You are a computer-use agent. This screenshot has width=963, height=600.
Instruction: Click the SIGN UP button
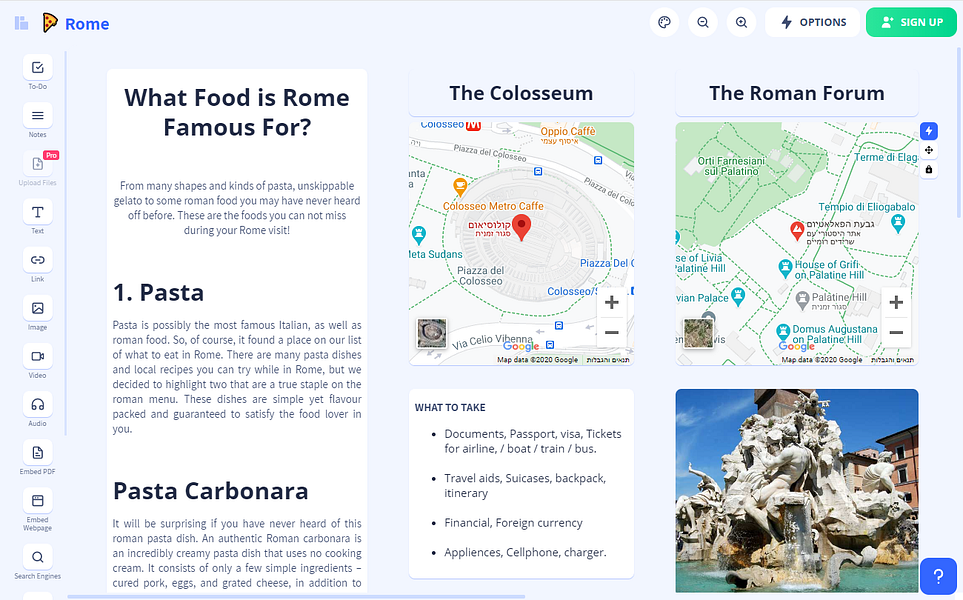[911, 22]
